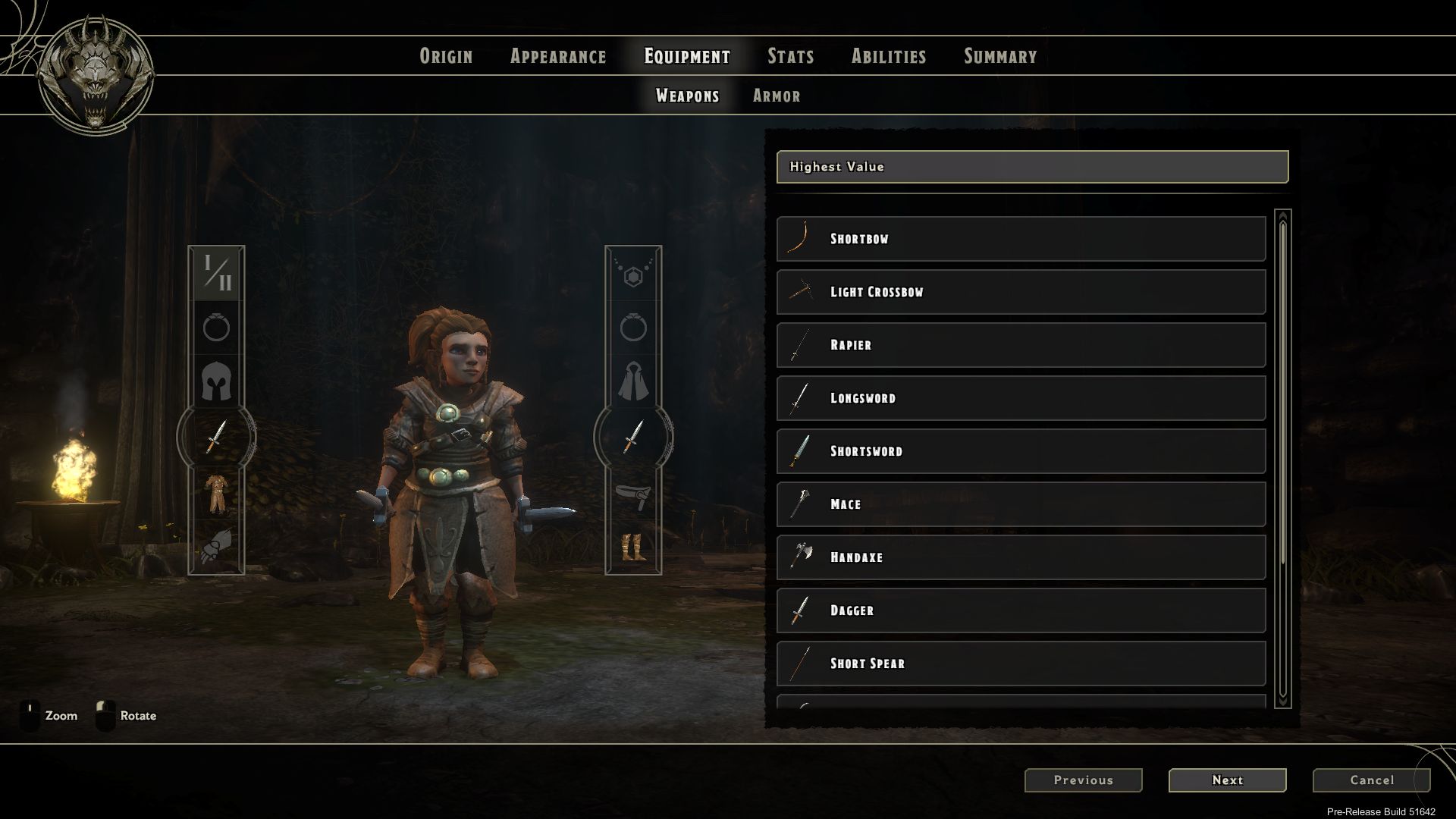Click the weapon list scrollbar

1282,459
